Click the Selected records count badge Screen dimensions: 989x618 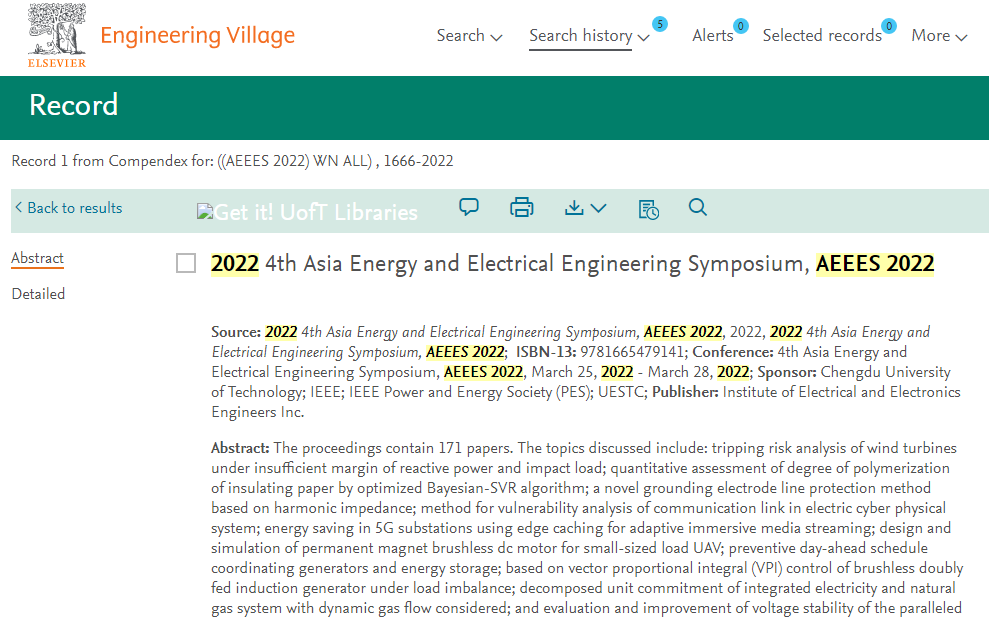point(889,26)
